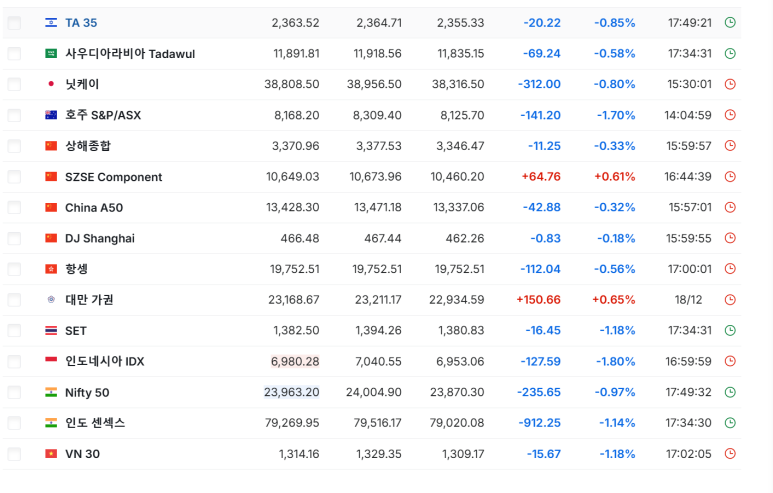
Task: Open the 닛케이 index link
Action: pos(82,84)
